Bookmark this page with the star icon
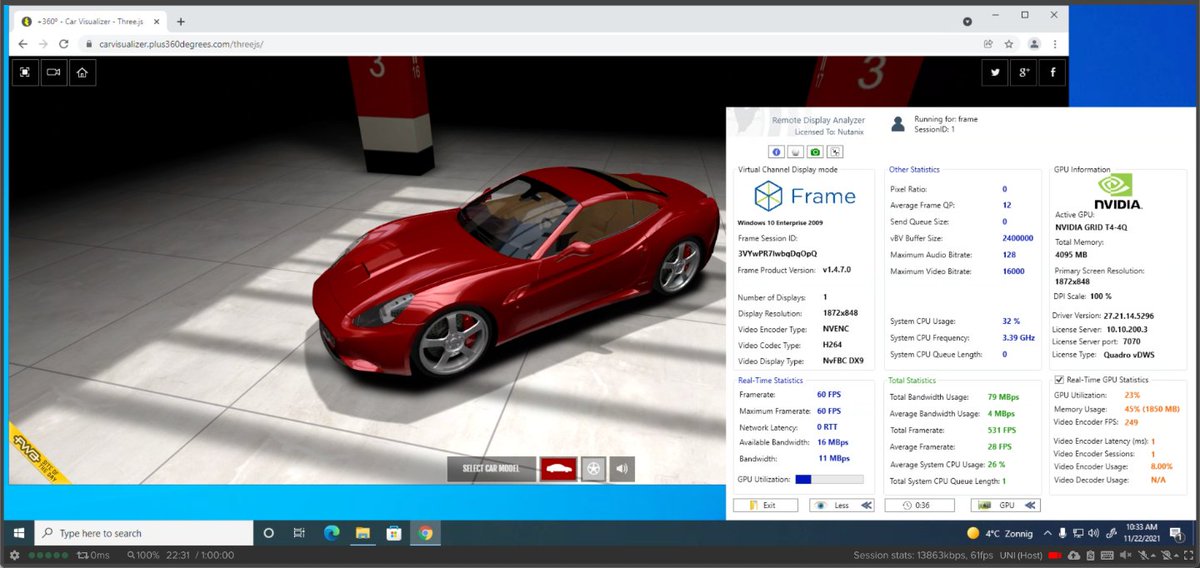 1009,44
